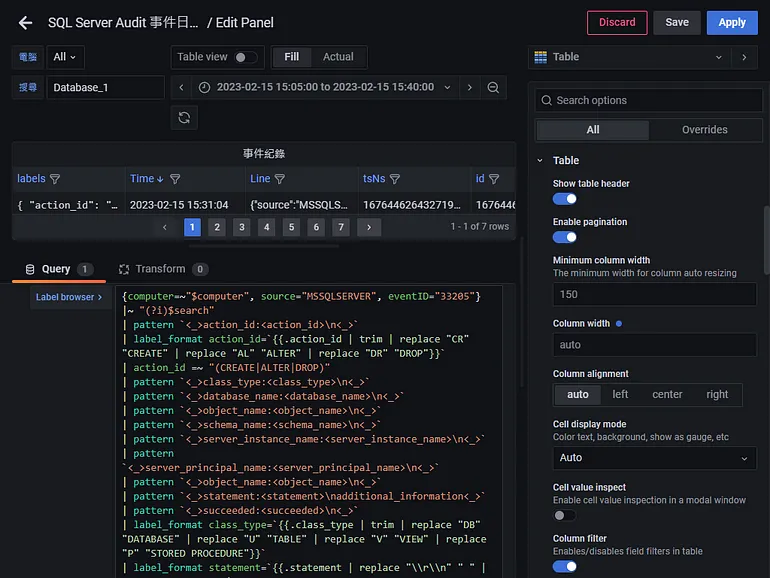Click the clock icon in the time picker
This screenshot has width=770, height=578.
click(x=204, y=87)
